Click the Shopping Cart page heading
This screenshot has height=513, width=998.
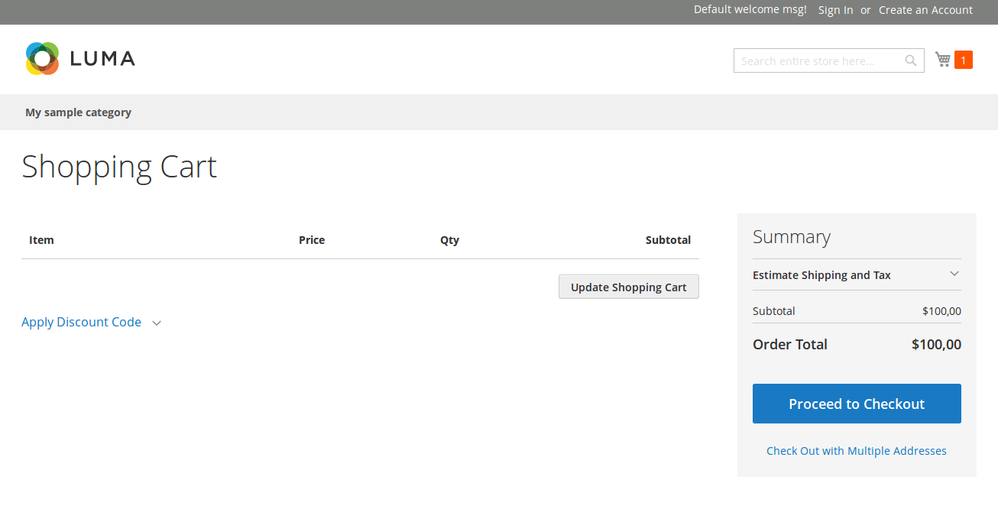(x=119, y=166)
